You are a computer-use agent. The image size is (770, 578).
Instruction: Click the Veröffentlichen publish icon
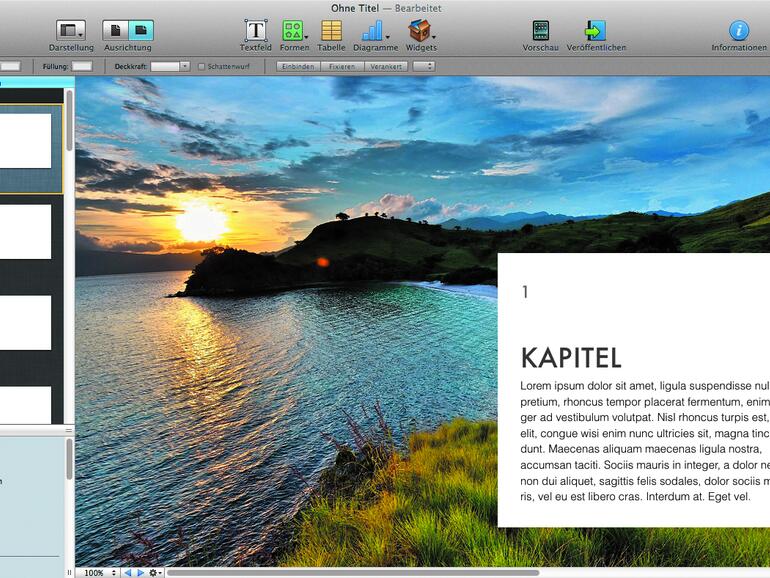[x=595, y=30]
